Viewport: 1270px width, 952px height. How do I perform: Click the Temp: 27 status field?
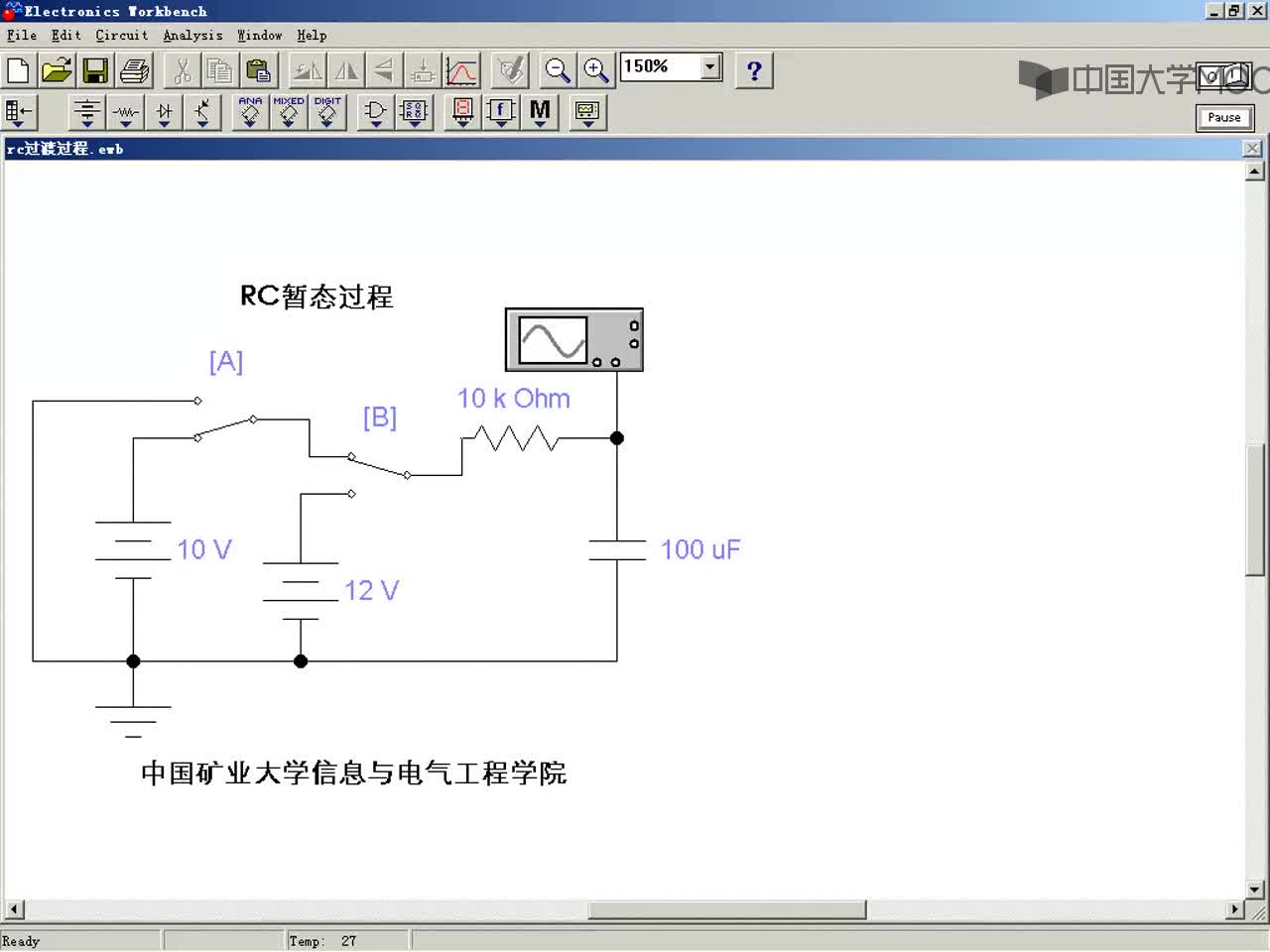[346, 941]
